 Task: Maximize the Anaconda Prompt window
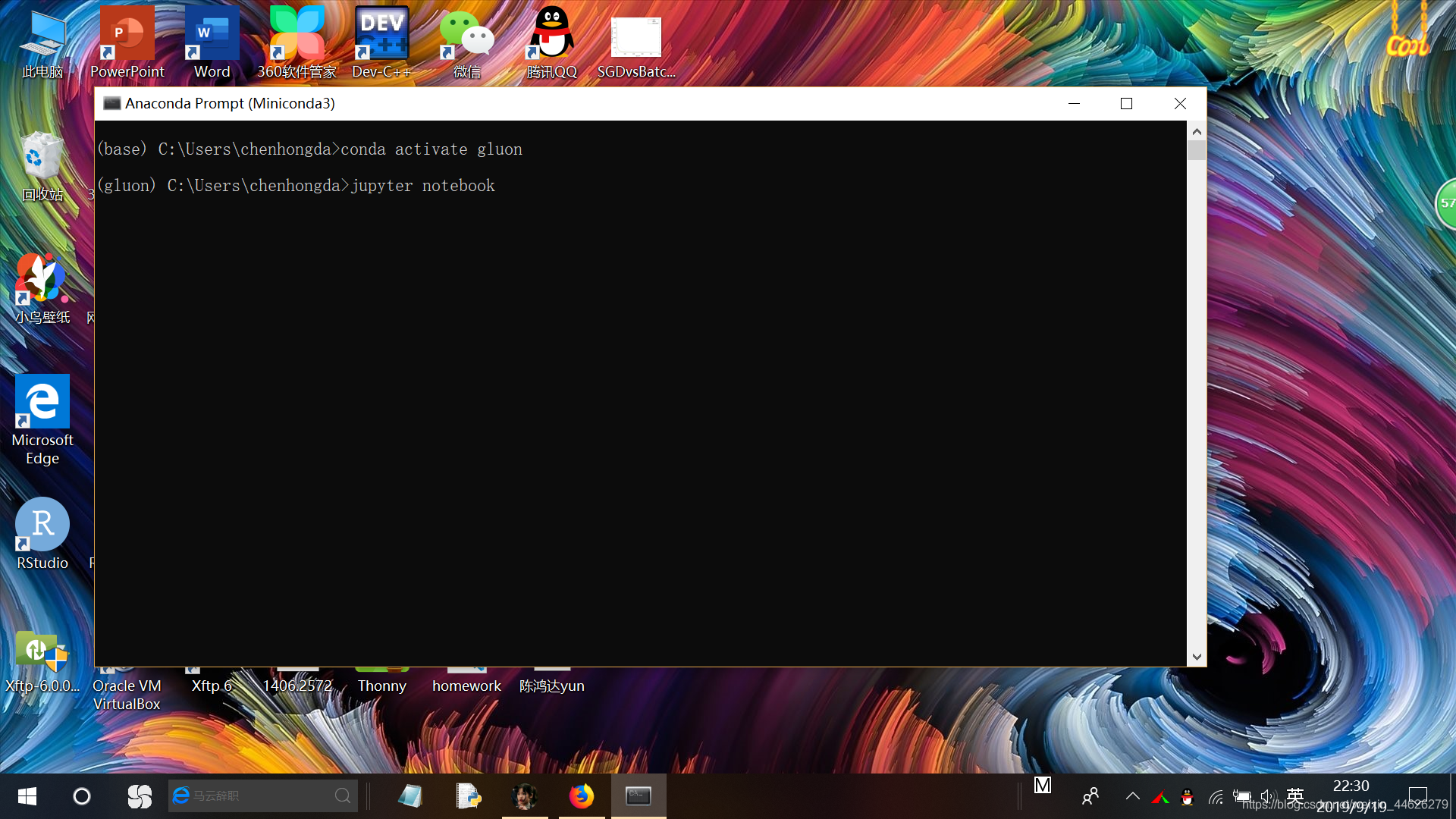(x=1126, y=103)
